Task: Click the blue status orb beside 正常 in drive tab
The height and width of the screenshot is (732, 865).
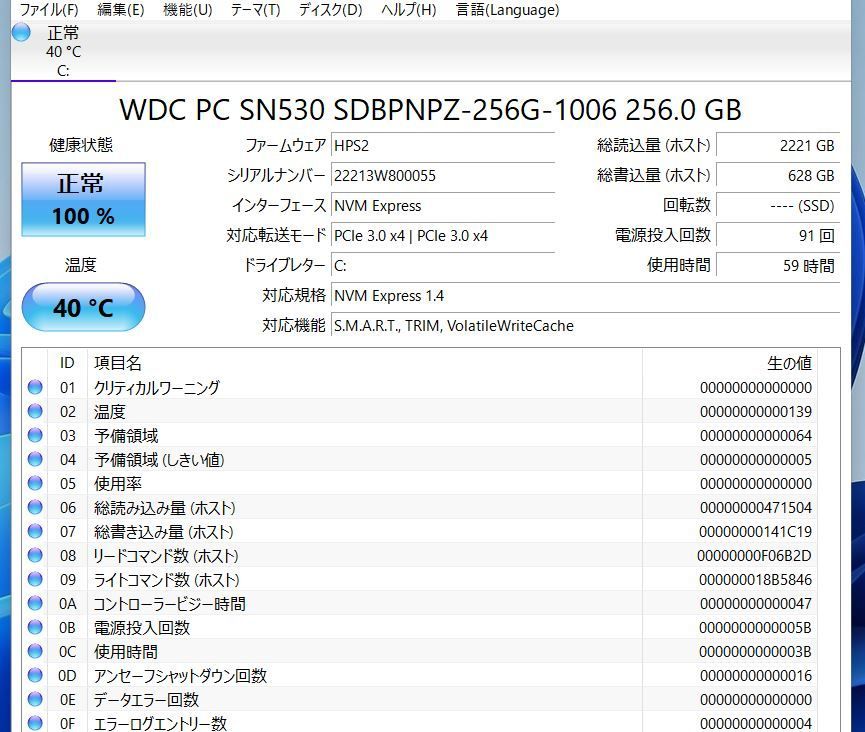Action: pos(21,33)
